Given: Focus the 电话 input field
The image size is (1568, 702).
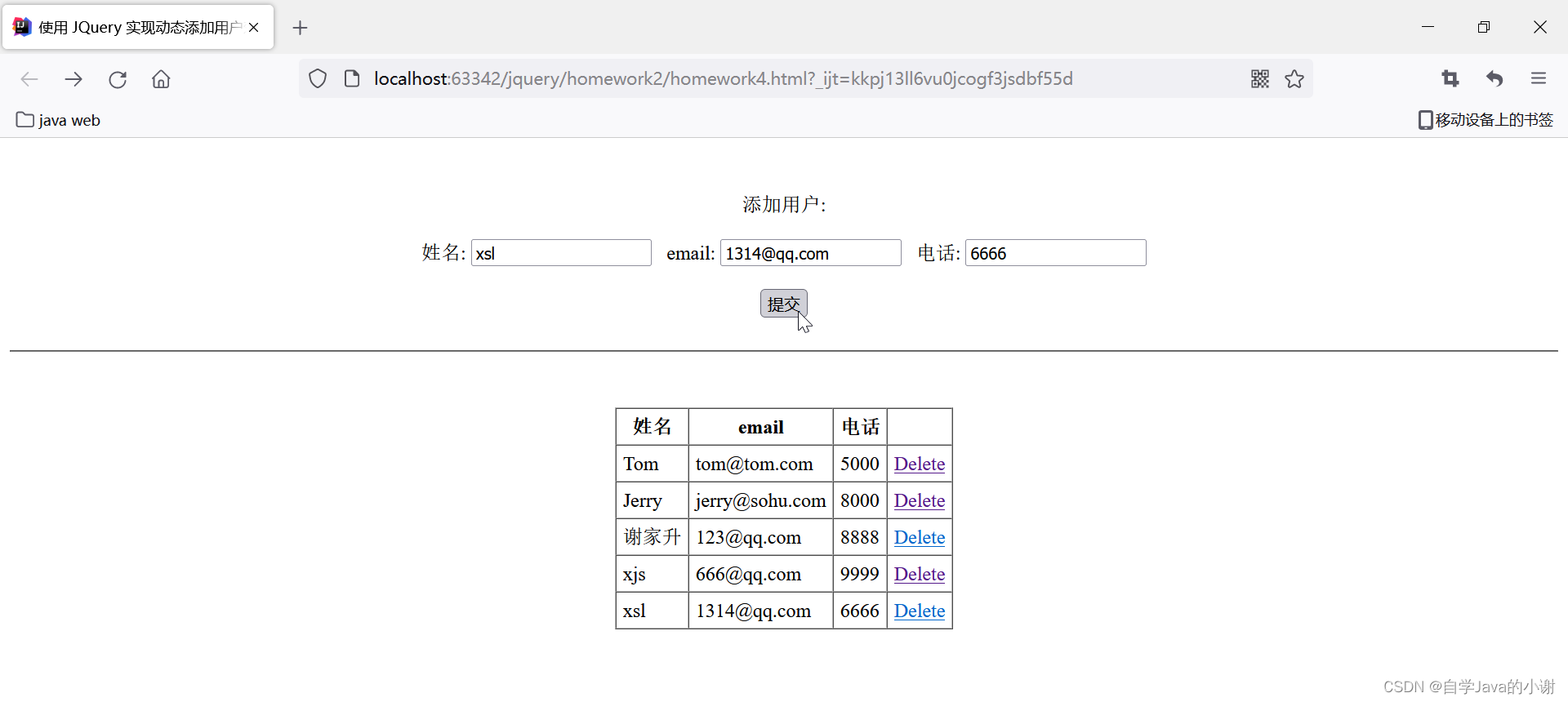Looking at the screenshot, I should pos(1055,253).
